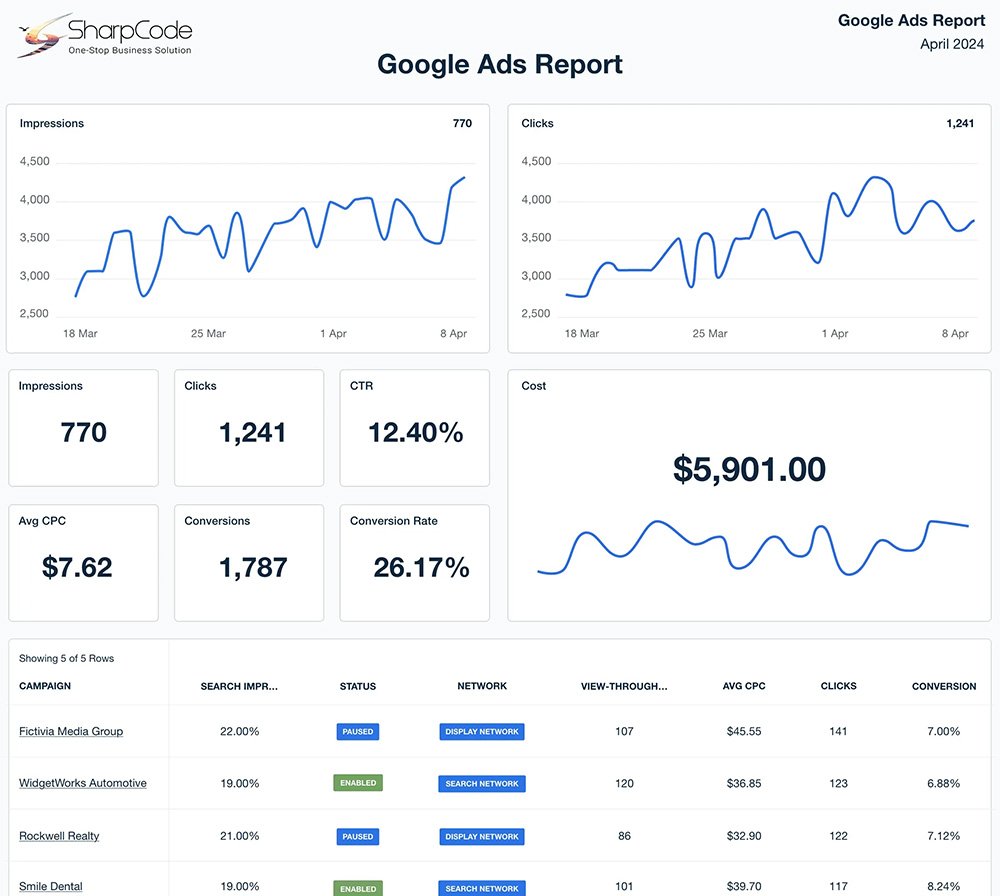This screenshot has width=1000, height=896.
Task: Select the CTR 12.40% metric card
Action: [415, 428]
